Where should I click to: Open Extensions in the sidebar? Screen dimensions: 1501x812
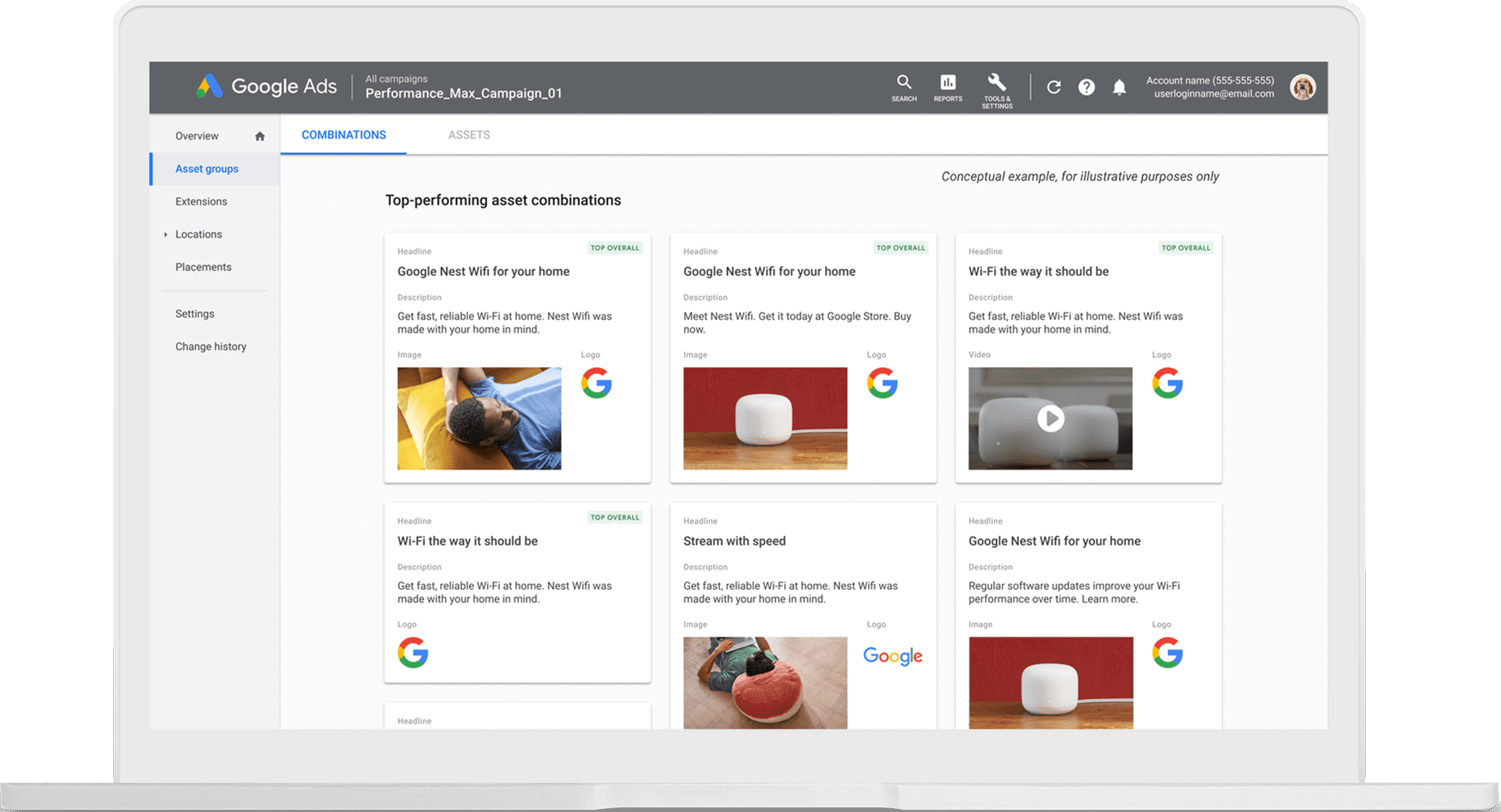(x=201, y=201)
